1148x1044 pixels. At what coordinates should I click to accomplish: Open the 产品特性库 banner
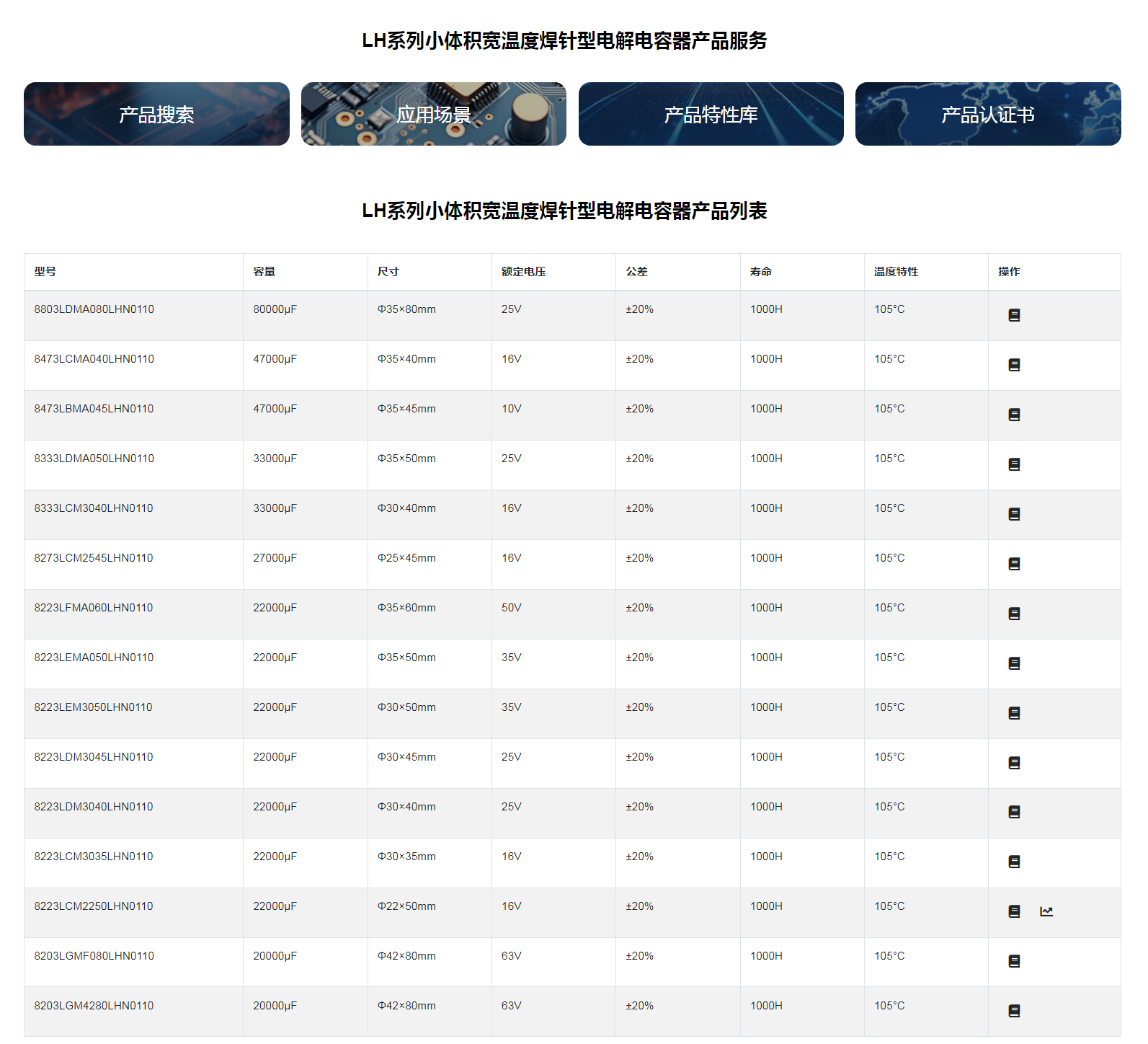tap(711, 114)
